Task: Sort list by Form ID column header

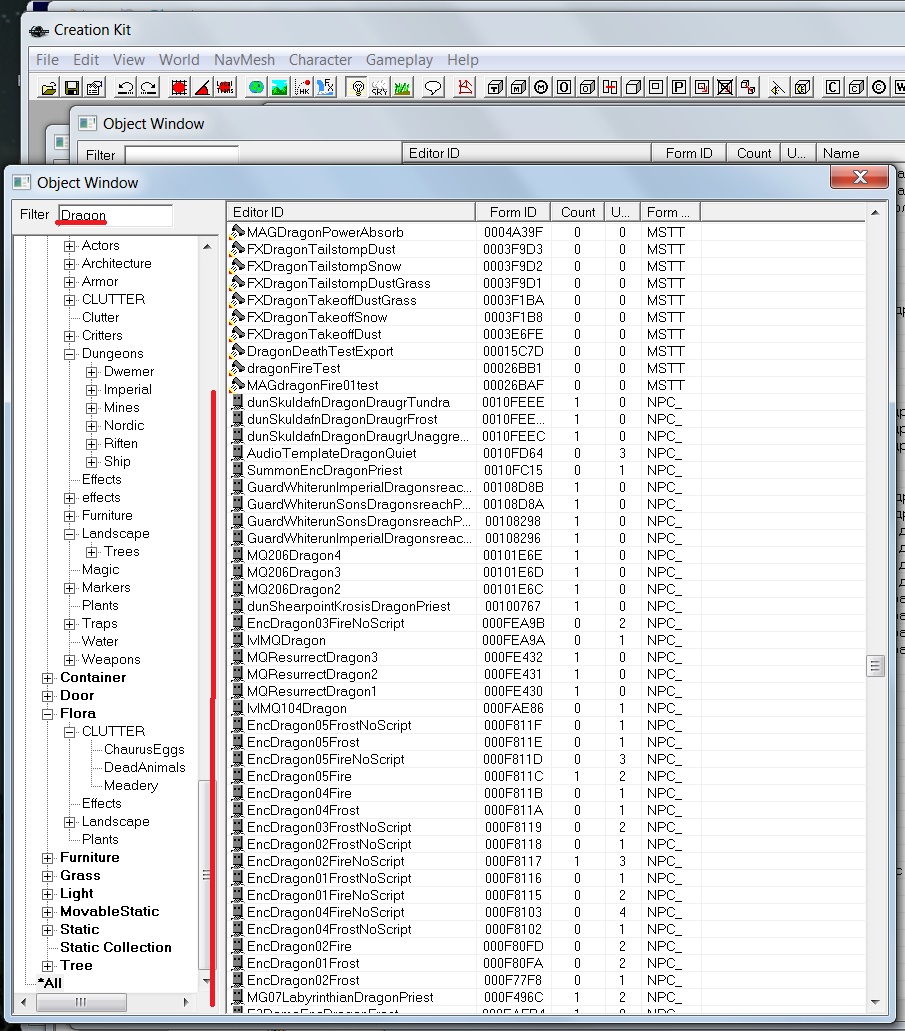Action: pos(512,212)
